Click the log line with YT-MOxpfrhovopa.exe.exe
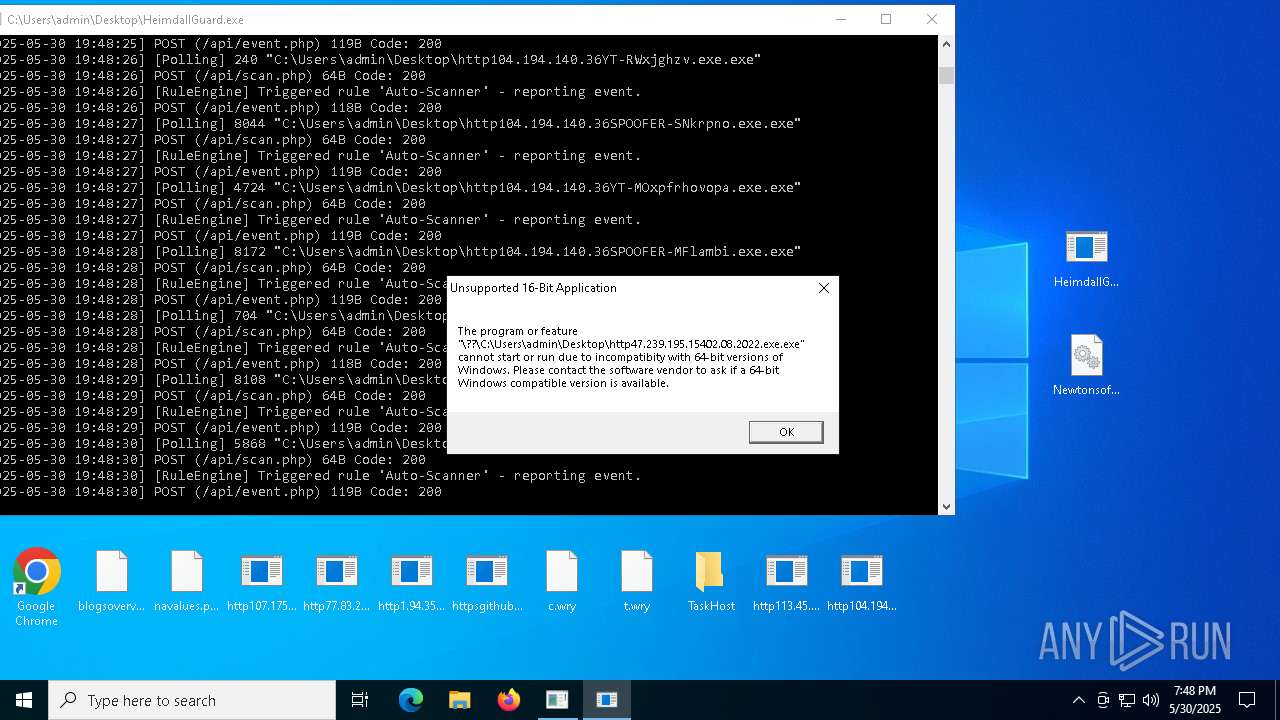 400,188
